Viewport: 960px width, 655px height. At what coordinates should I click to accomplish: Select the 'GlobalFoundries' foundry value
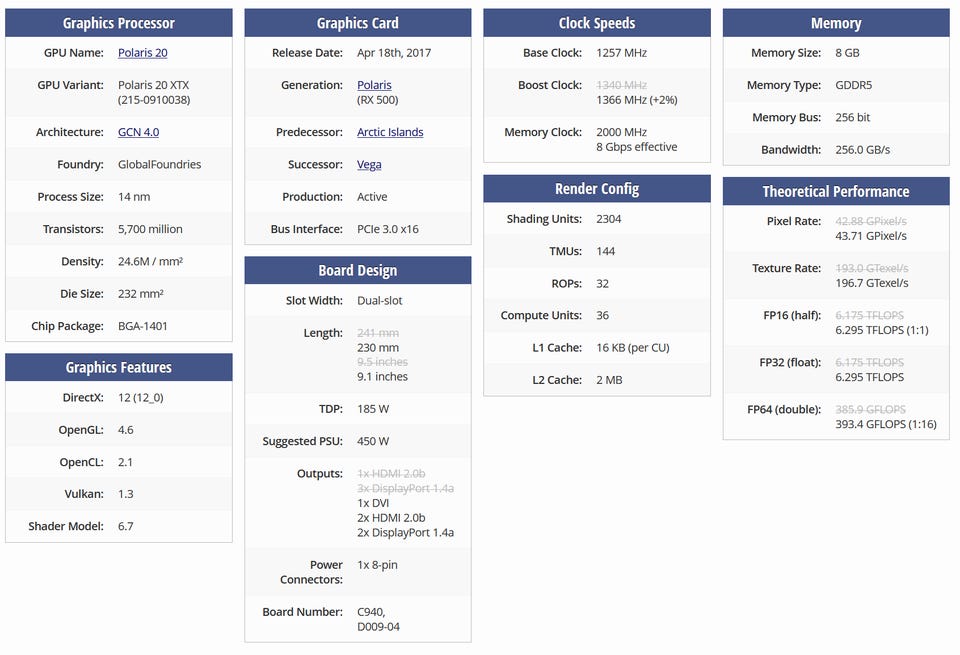(x=159, y=164)
